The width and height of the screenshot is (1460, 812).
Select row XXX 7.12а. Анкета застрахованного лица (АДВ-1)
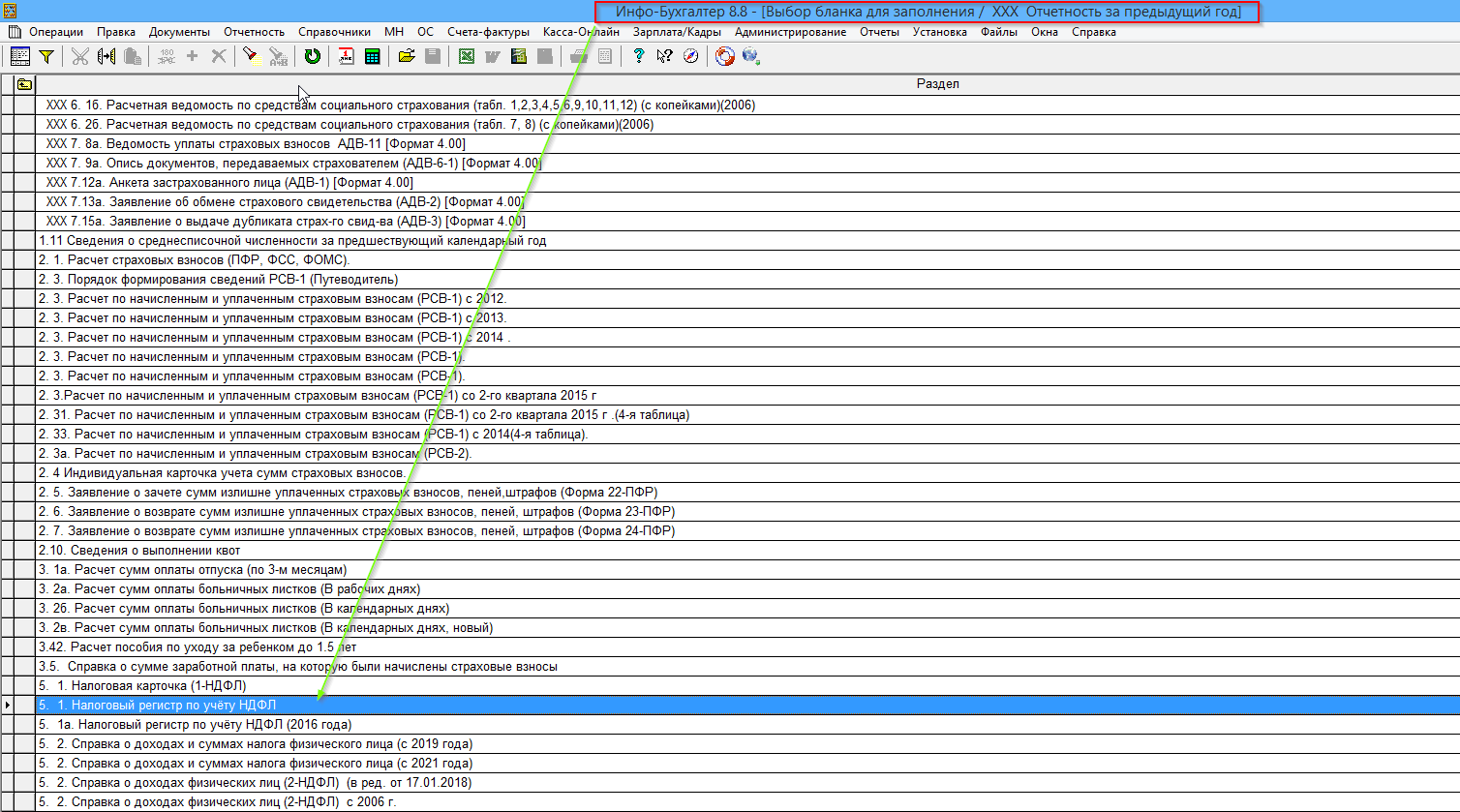[746, 183]
